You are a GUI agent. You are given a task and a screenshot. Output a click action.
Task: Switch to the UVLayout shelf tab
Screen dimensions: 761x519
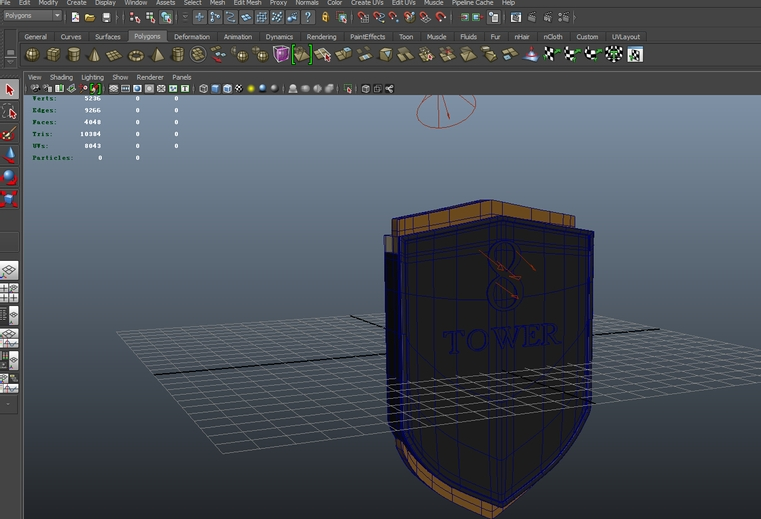pos(626,36)
